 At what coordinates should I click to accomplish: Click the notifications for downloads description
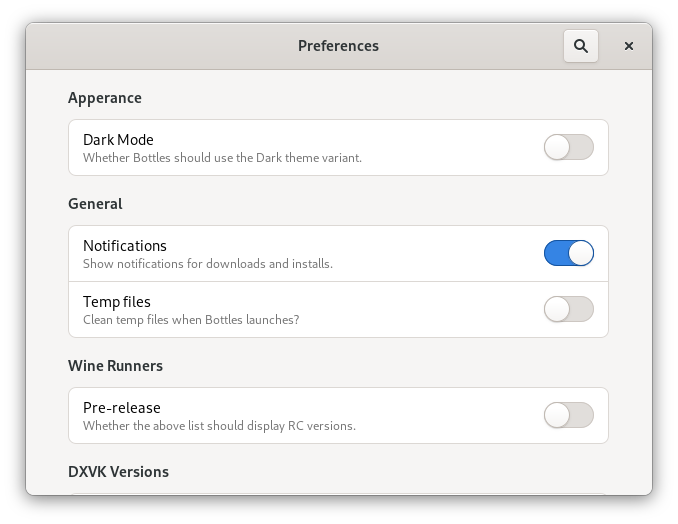207,264
